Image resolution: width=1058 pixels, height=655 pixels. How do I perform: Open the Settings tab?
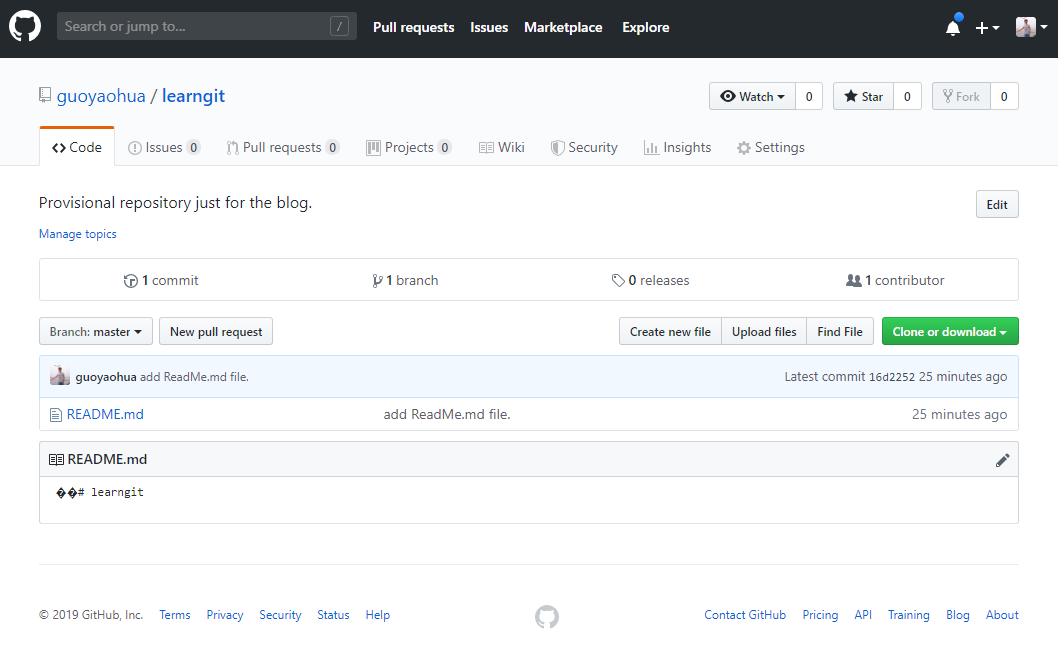770,147
